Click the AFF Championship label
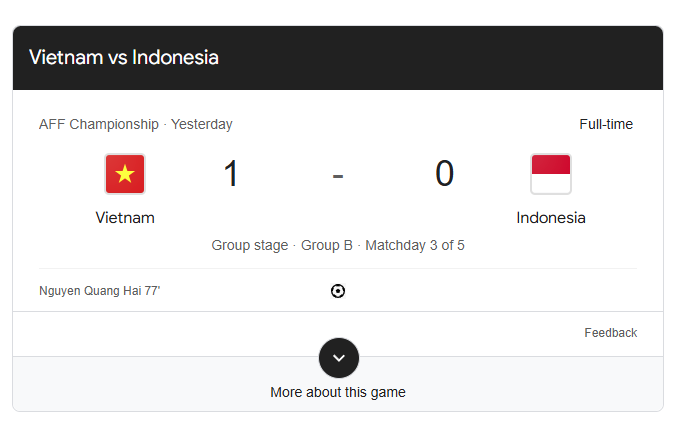Screen dimensions: 676x426 [x=98, y=125]
